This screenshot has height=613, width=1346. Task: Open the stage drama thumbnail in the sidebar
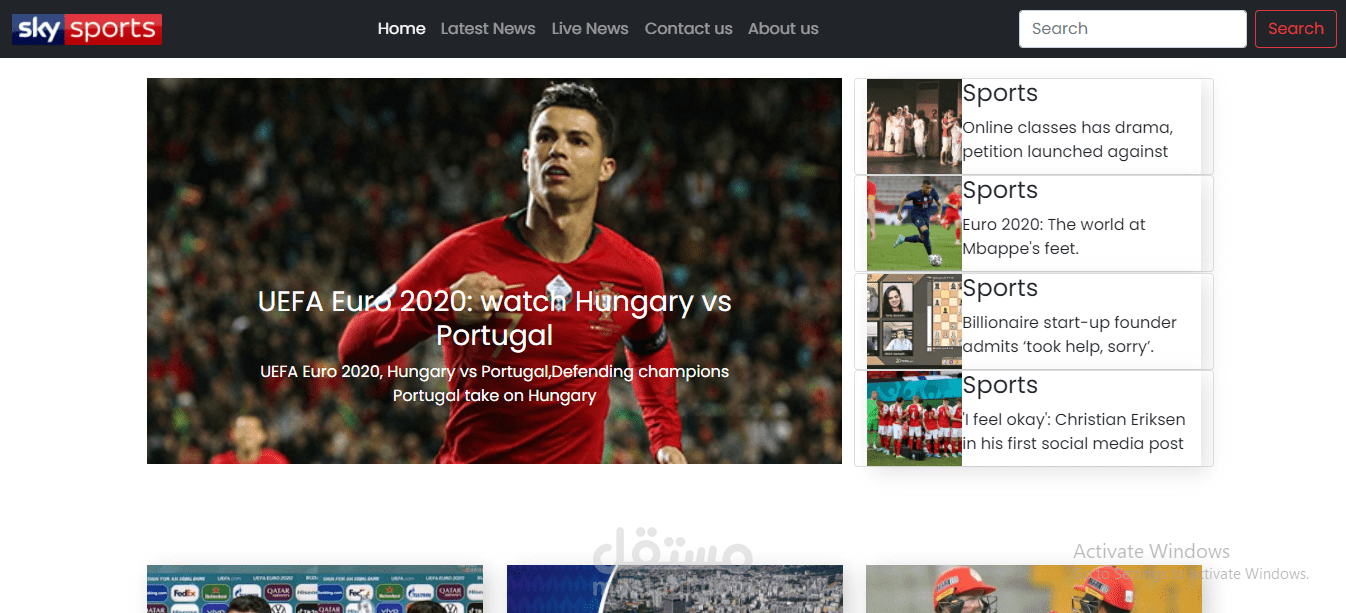click(914, 126)
